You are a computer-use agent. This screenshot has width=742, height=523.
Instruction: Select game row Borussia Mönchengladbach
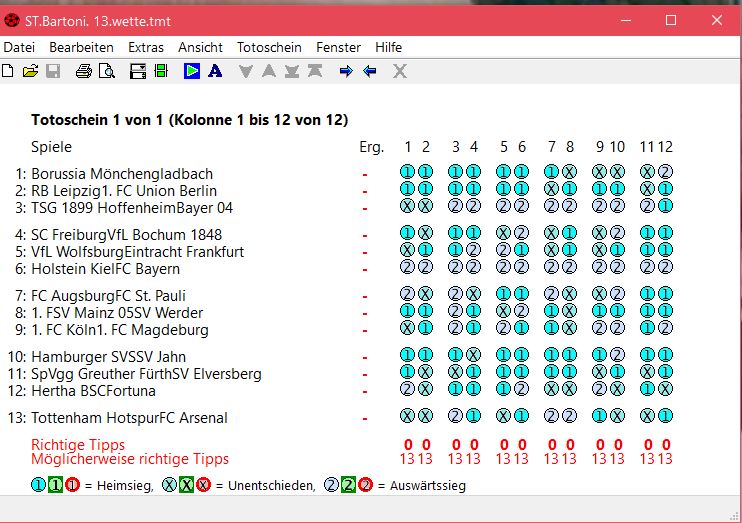pos(122,174)
